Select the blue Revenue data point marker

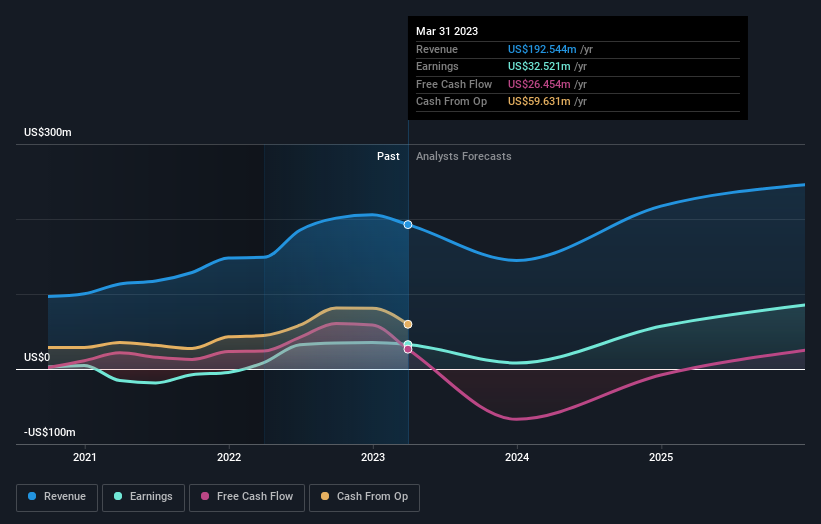(408, 225)
